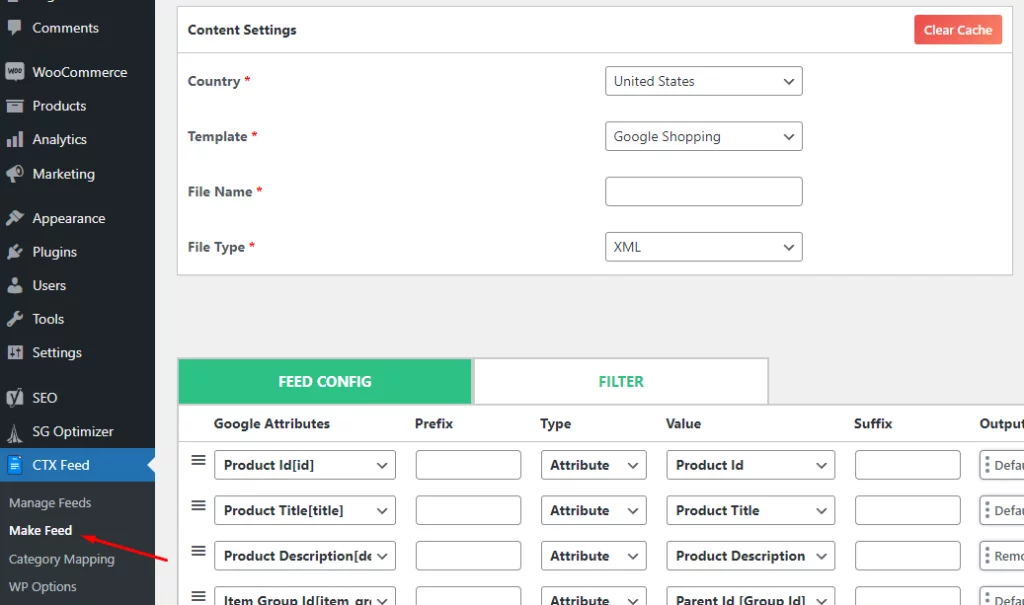Image resolution: width=1024 pixels, height=605 pixels.
Task: Click the Analytics bar chart icon
Action: pos(14,139)
